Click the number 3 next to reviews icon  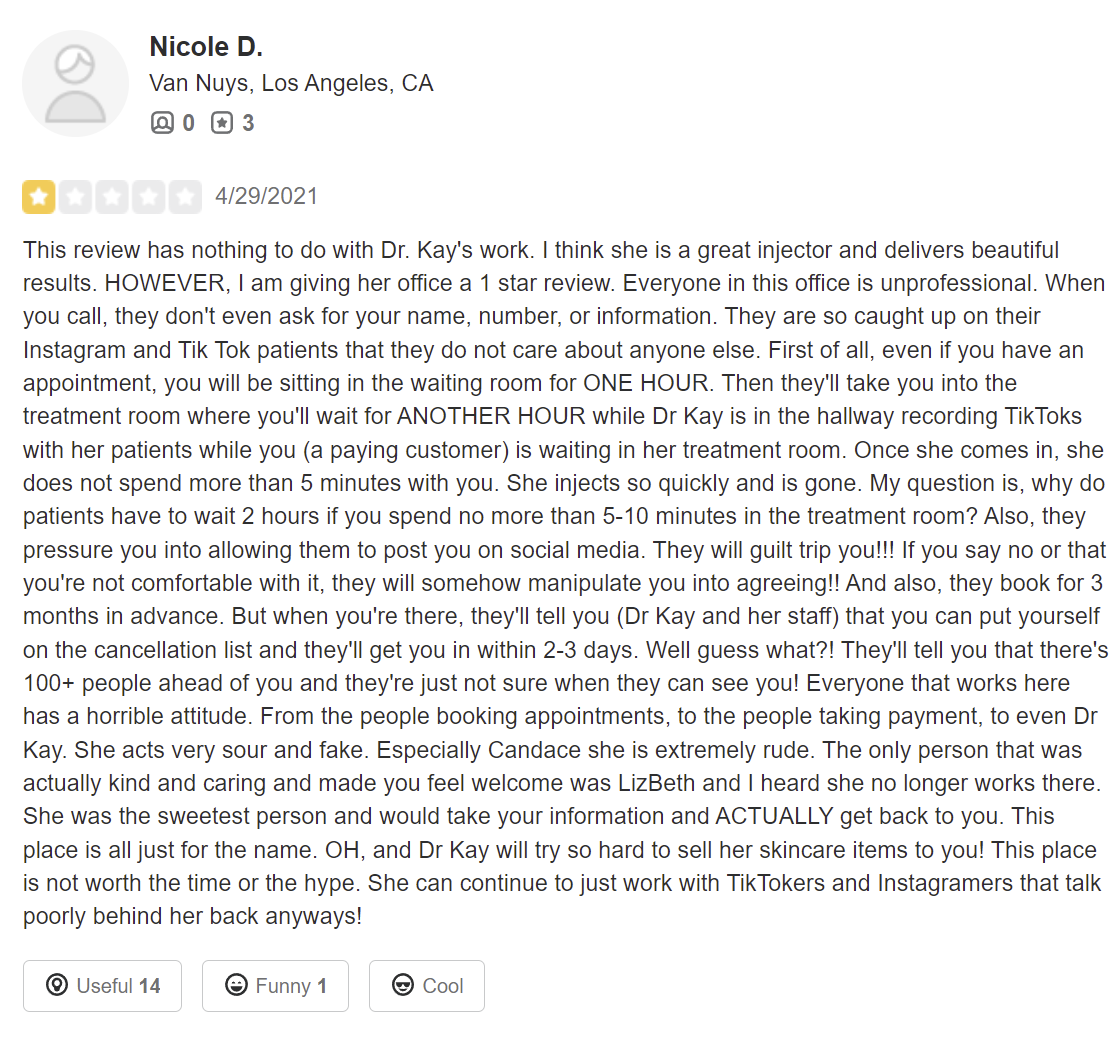(248, 123)
